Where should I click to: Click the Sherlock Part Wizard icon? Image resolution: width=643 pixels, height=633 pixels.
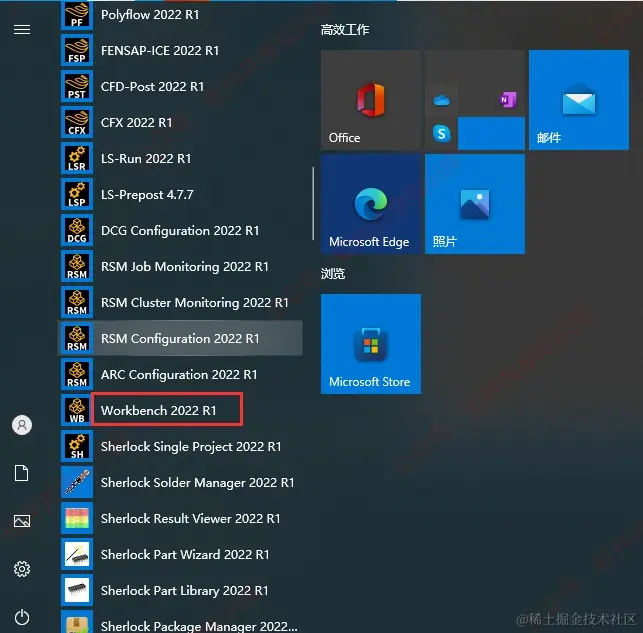pos(77,554)
